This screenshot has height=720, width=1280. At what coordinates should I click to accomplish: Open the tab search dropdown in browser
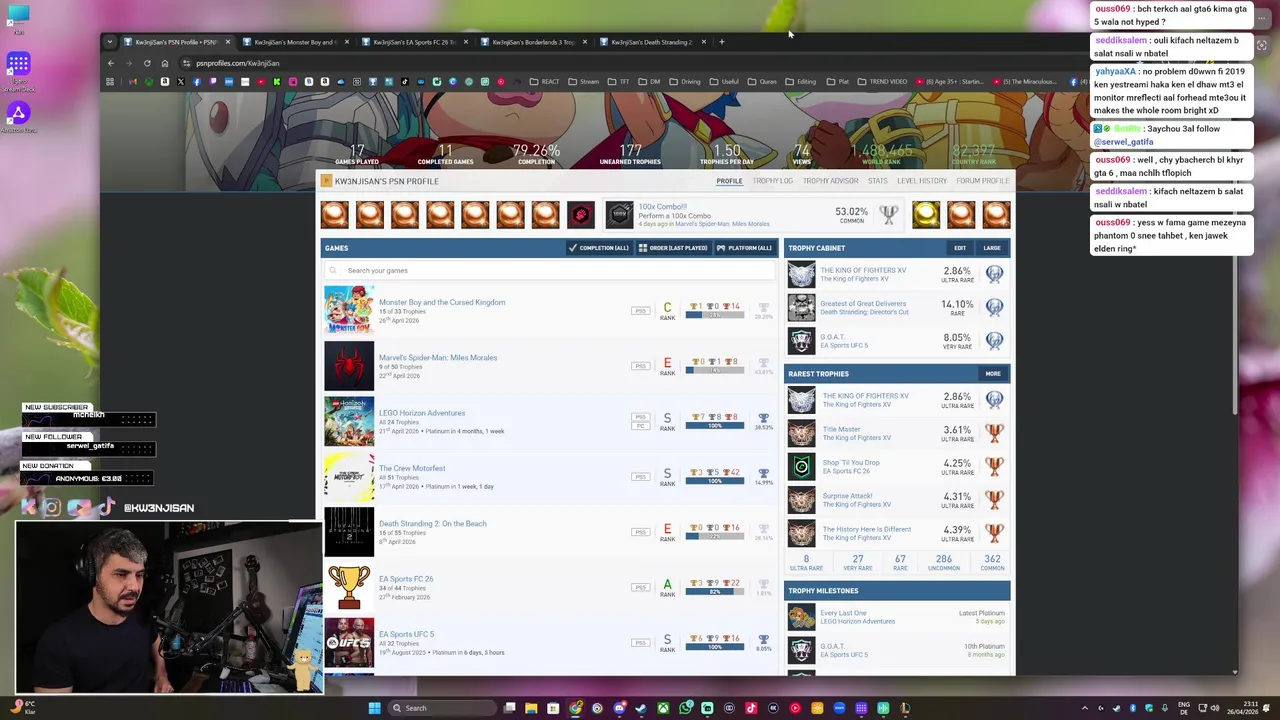tap(110, 42)
